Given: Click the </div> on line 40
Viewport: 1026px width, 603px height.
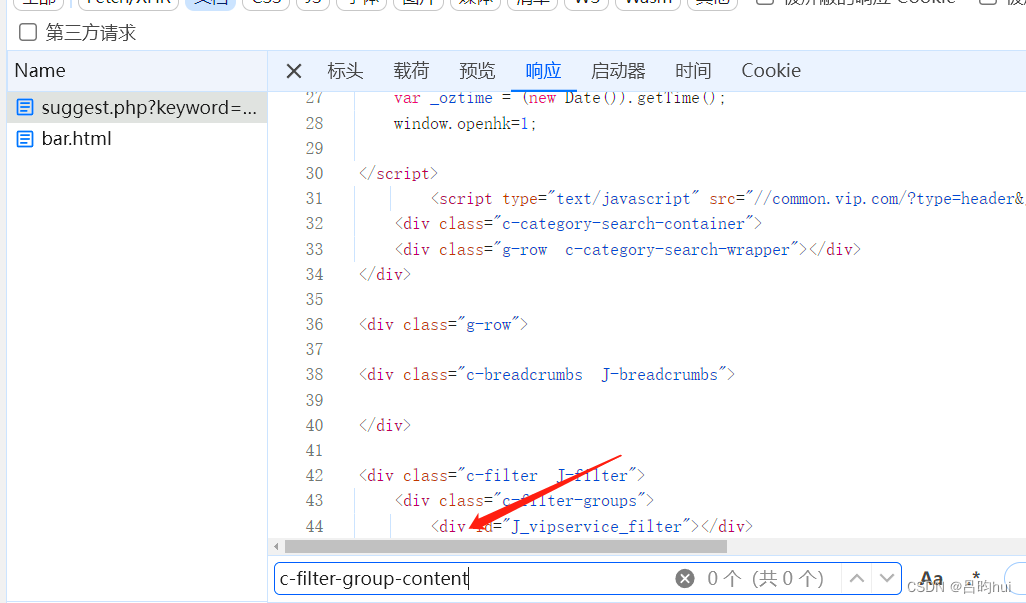Looking at the screenshot, I should tap(384, 425).
